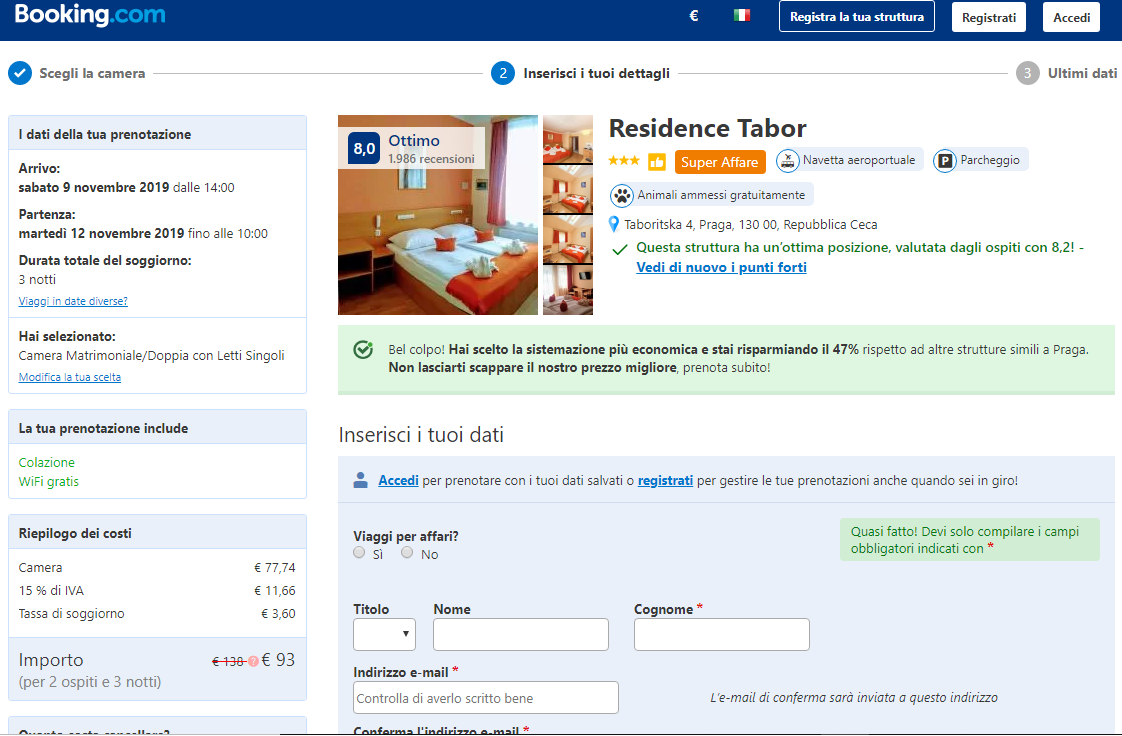This screenshot has height=736, width=1122.
Task: Click martedì 12 novembre 2019 departure date
Action: 102,233
